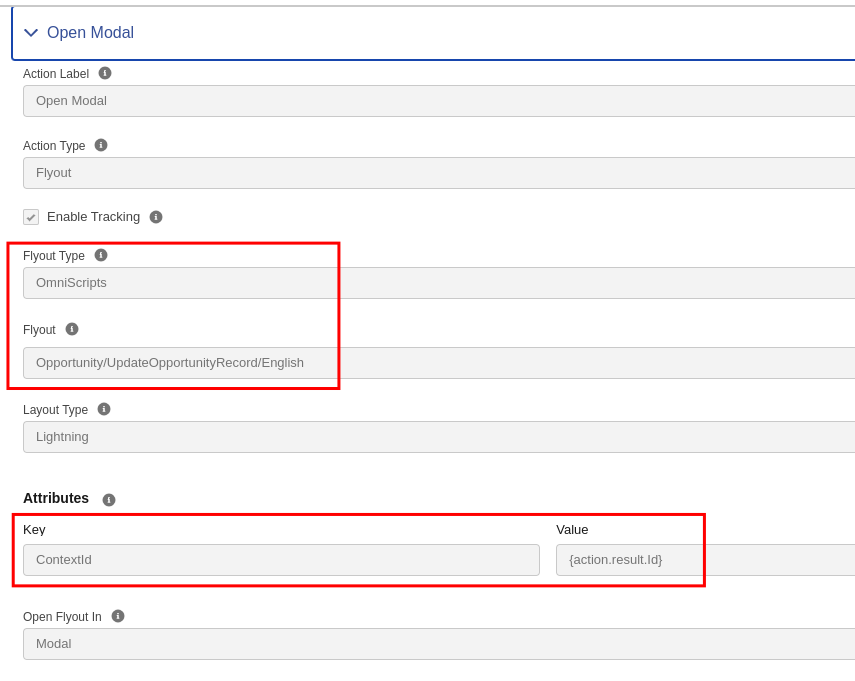Click the Value field containing {action.result.Id}
The height and width of the screenshot is (681, 855).
click(x=704, y=560)
